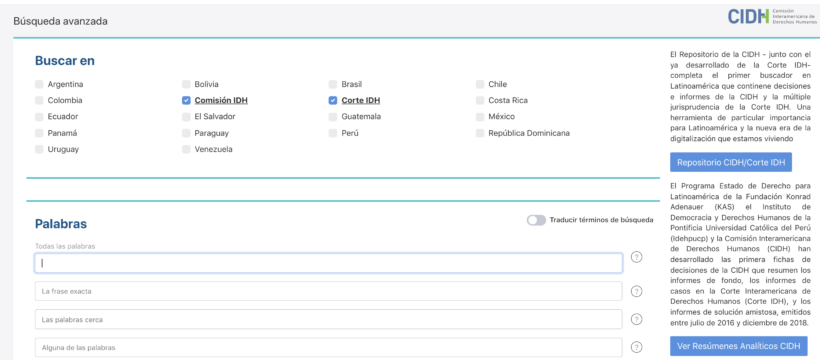Tick the Venezuela checkbox
The width and height of the screenshot is (820, 360).
186,150
